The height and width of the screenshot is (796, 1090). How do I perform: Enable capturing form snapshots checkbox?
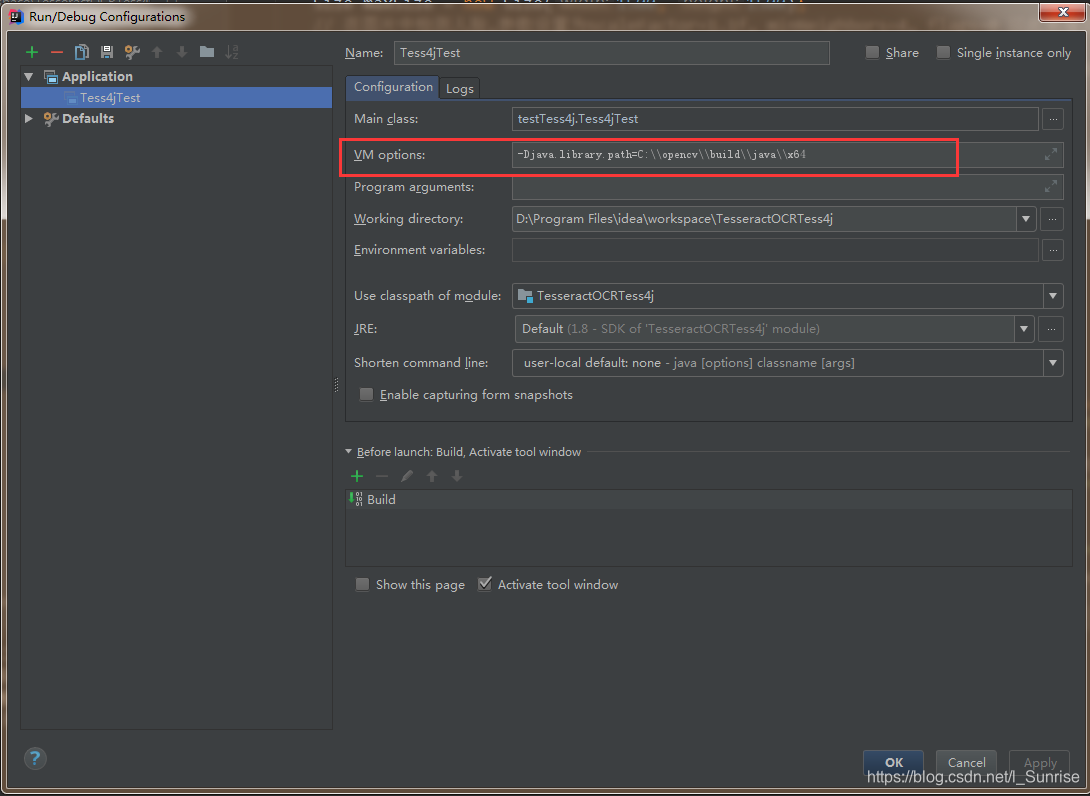pos(366,395)
